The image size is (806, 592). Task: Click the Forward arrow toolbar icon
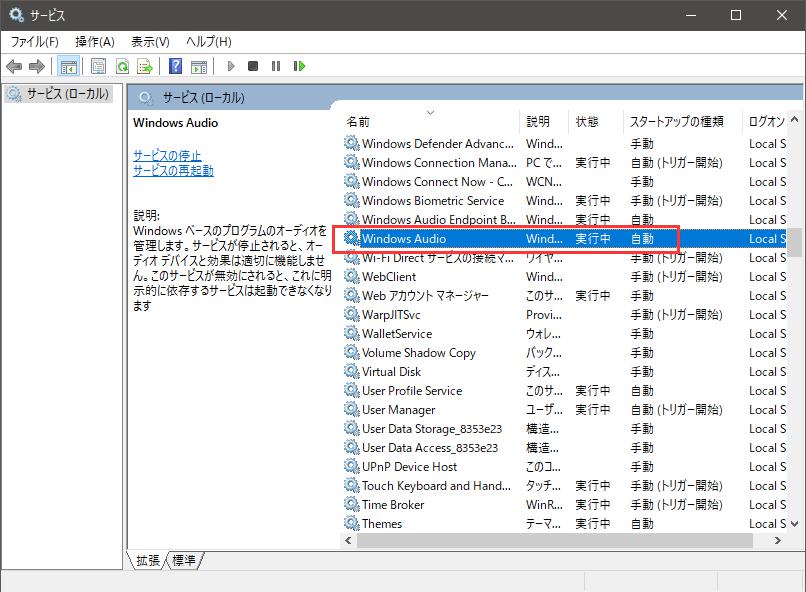pos(36,66)
